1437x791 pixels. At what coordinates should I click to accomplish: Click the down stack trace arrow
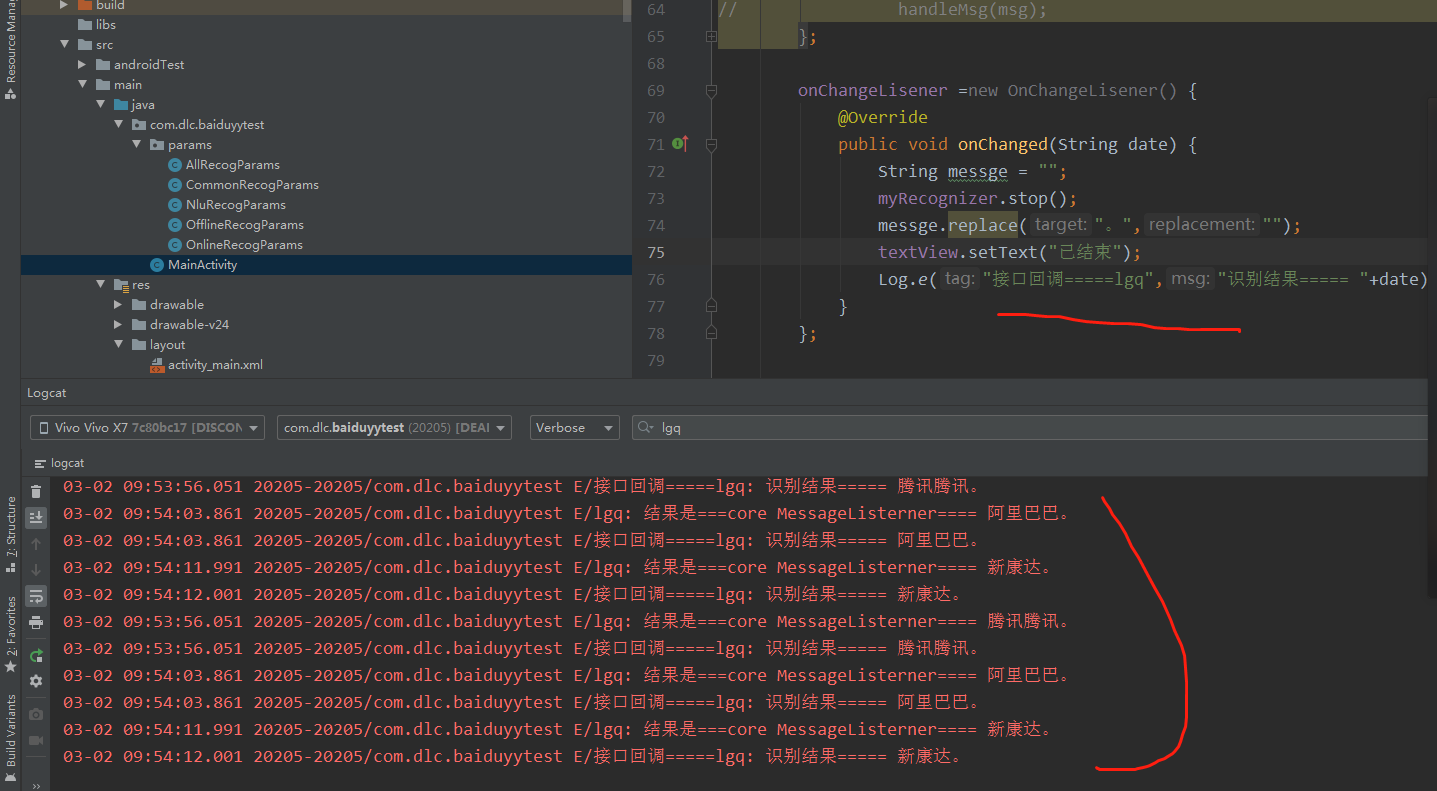pyautogui.click(x=36, y=570)
